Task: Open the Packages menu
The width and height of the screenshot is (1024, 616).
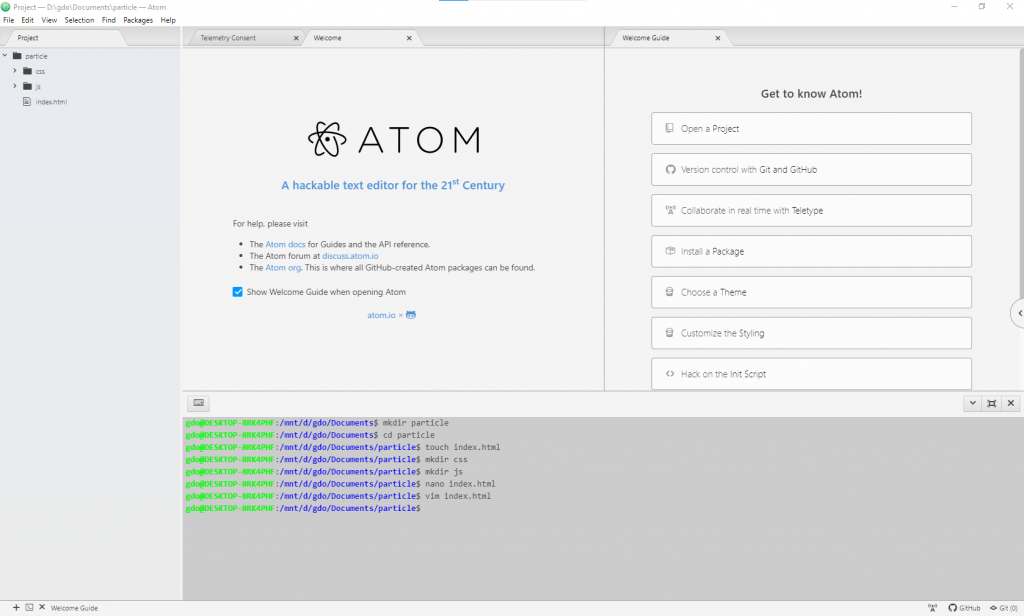Action: [x=138, y=20]
